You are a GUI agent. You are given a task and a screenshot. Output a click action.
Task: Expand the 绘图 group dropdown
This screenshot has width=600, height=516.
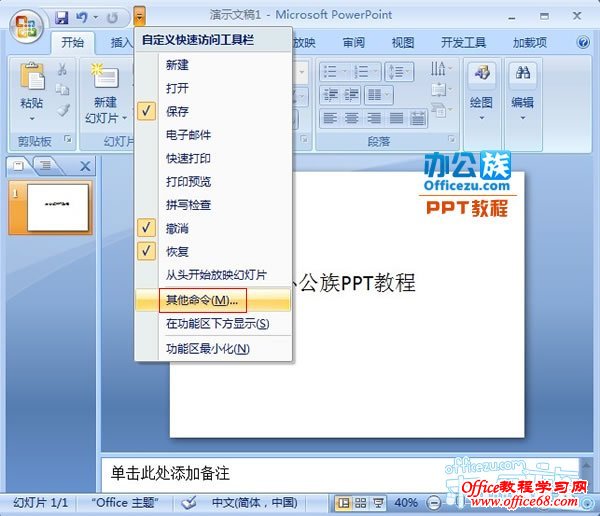click(x=481, y=118)
